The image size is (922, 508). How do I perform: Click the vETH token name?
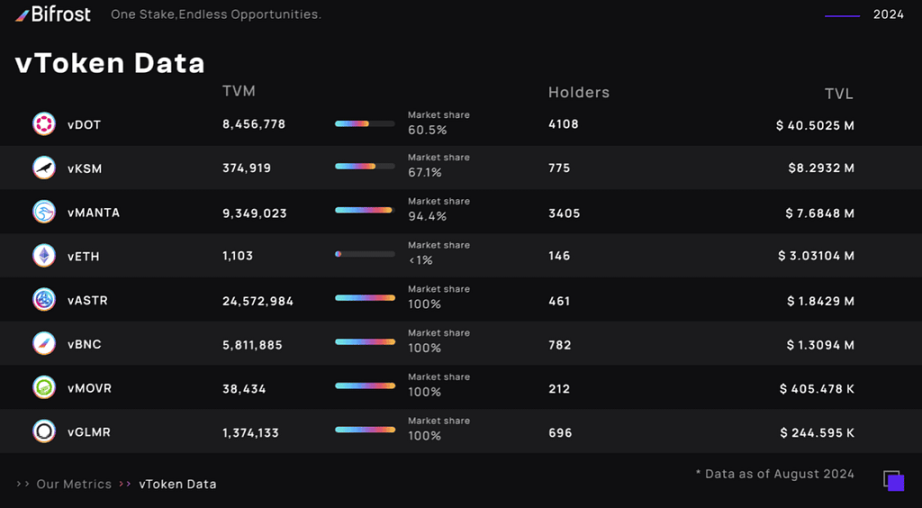pyautogui.click(x=83, y=256)
